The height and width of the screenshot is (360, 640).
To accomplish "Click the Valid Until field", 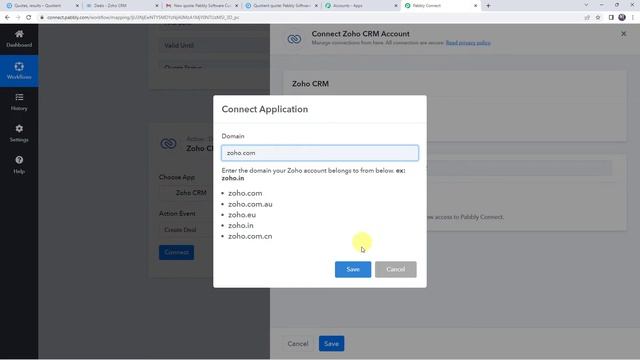I will (214, 45).
